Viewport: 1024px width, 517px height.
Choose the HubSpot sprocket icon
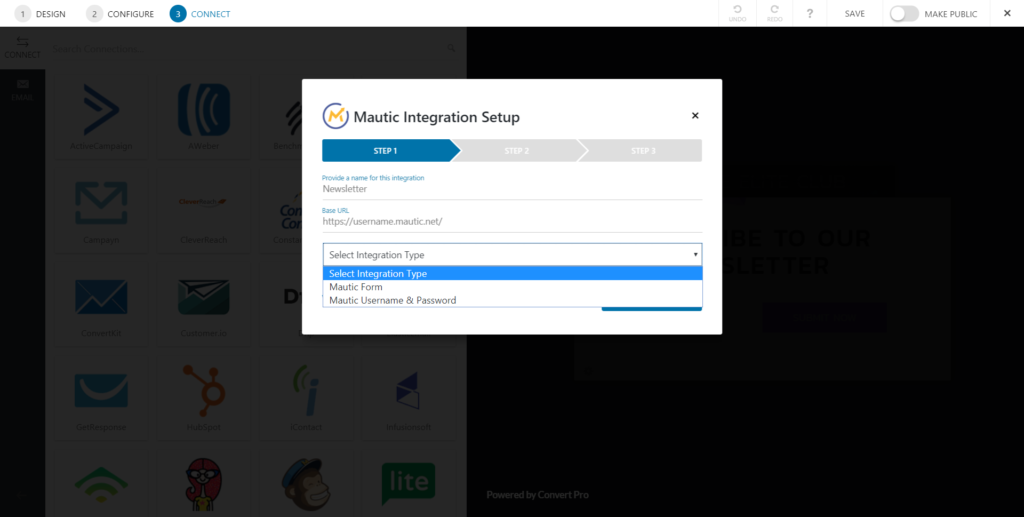(x=204, y=390)
